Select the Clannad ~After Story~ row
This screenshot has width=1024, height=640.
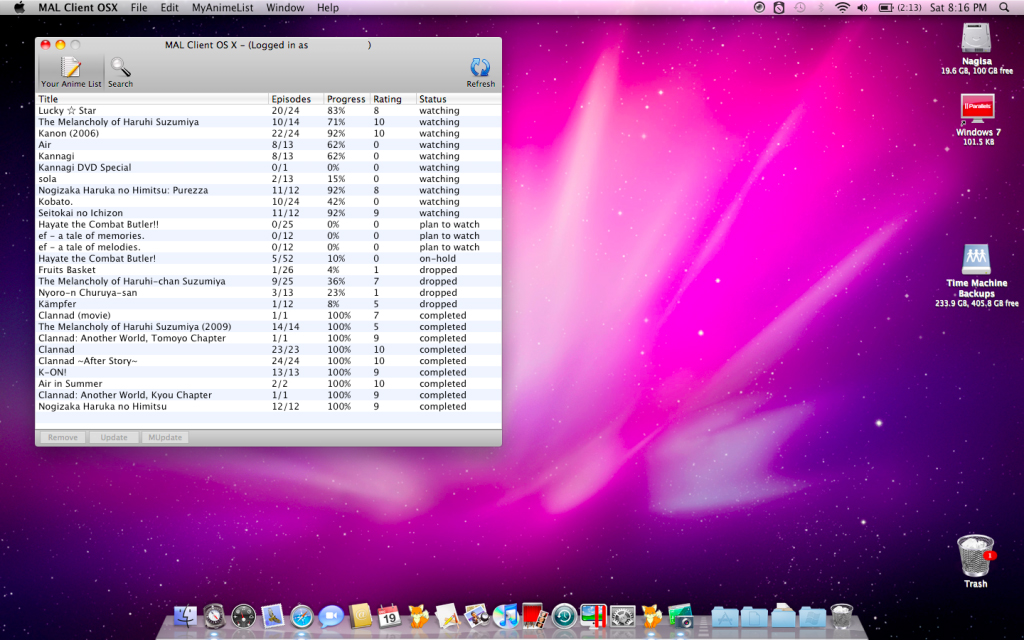[x=268, y=360]
